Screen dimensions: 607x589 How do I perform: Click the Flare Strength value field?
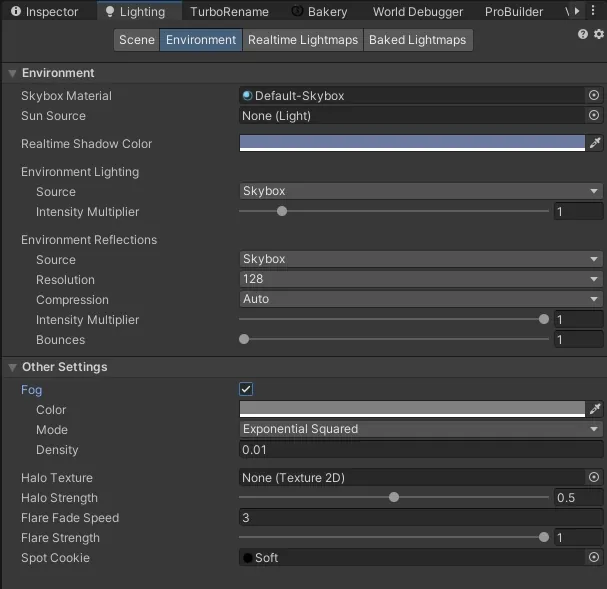click(578, 538)
